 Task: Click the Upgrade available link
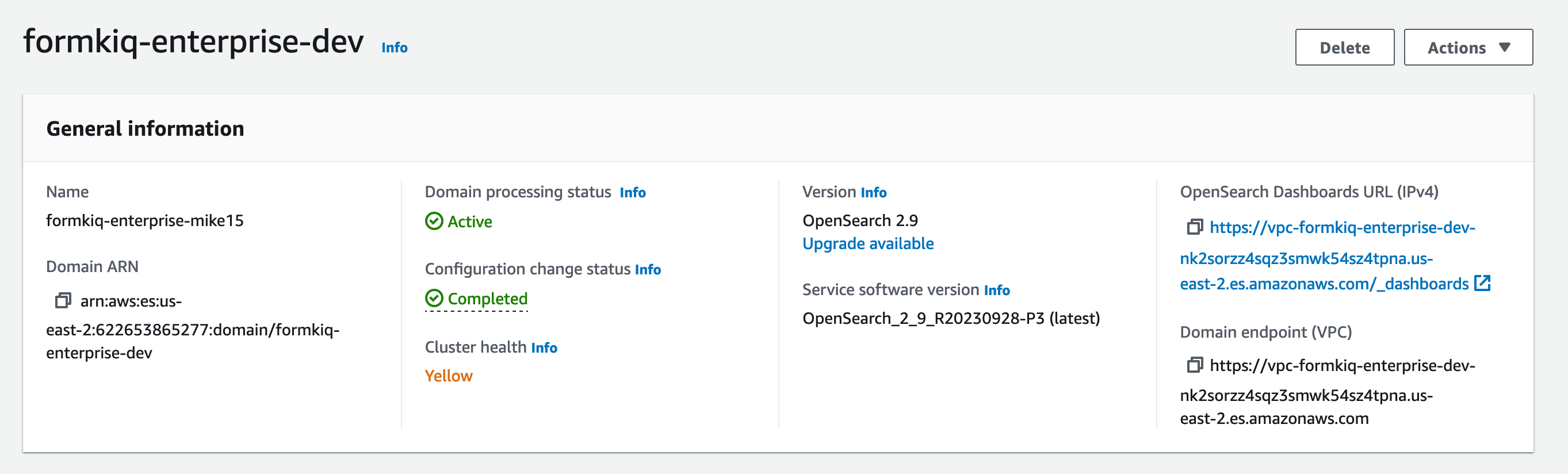(868, 243)
